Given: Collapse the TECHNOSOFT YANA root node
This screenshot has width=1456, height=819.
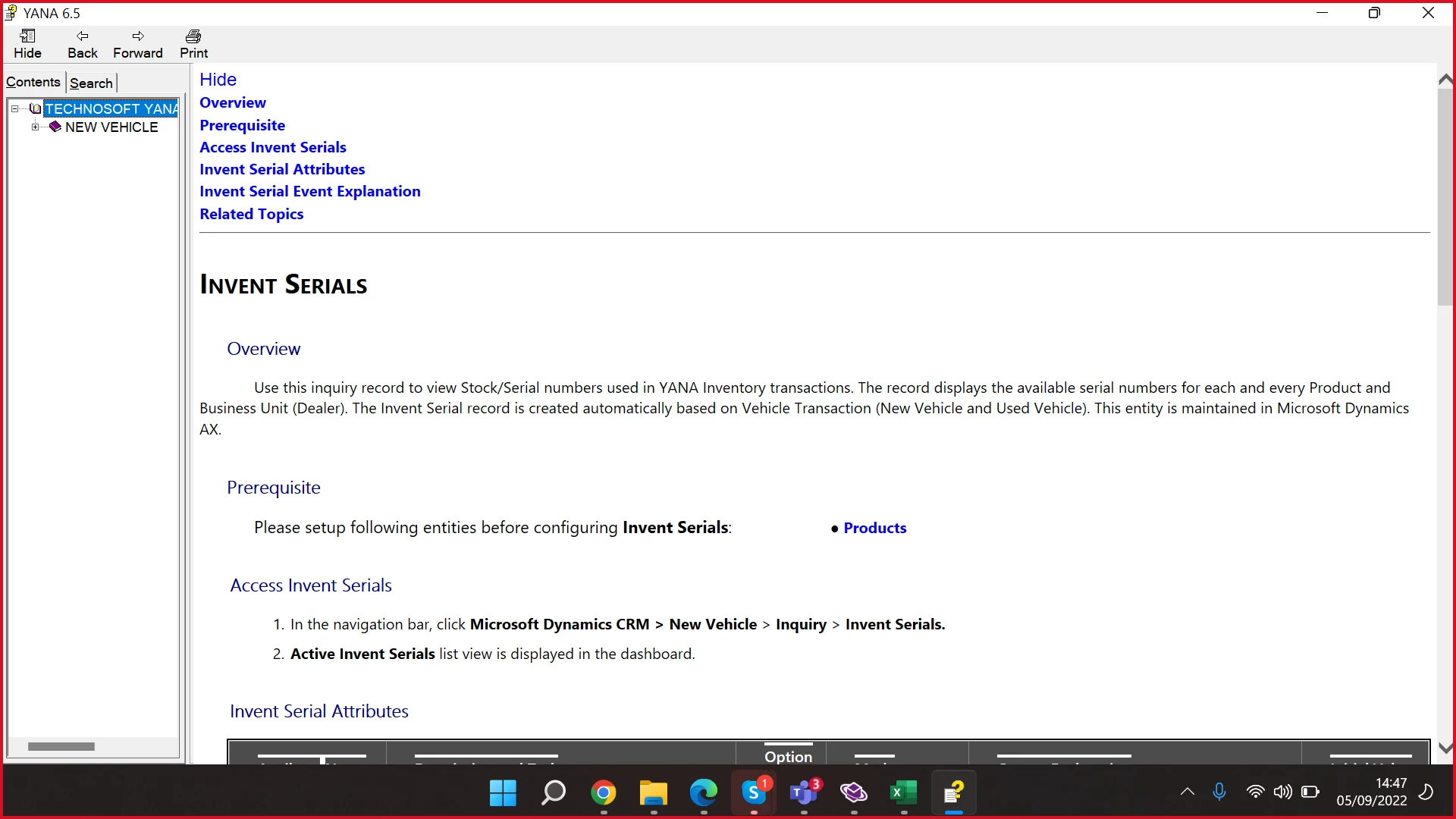Looking at the screenshot, I should [14, 108].
